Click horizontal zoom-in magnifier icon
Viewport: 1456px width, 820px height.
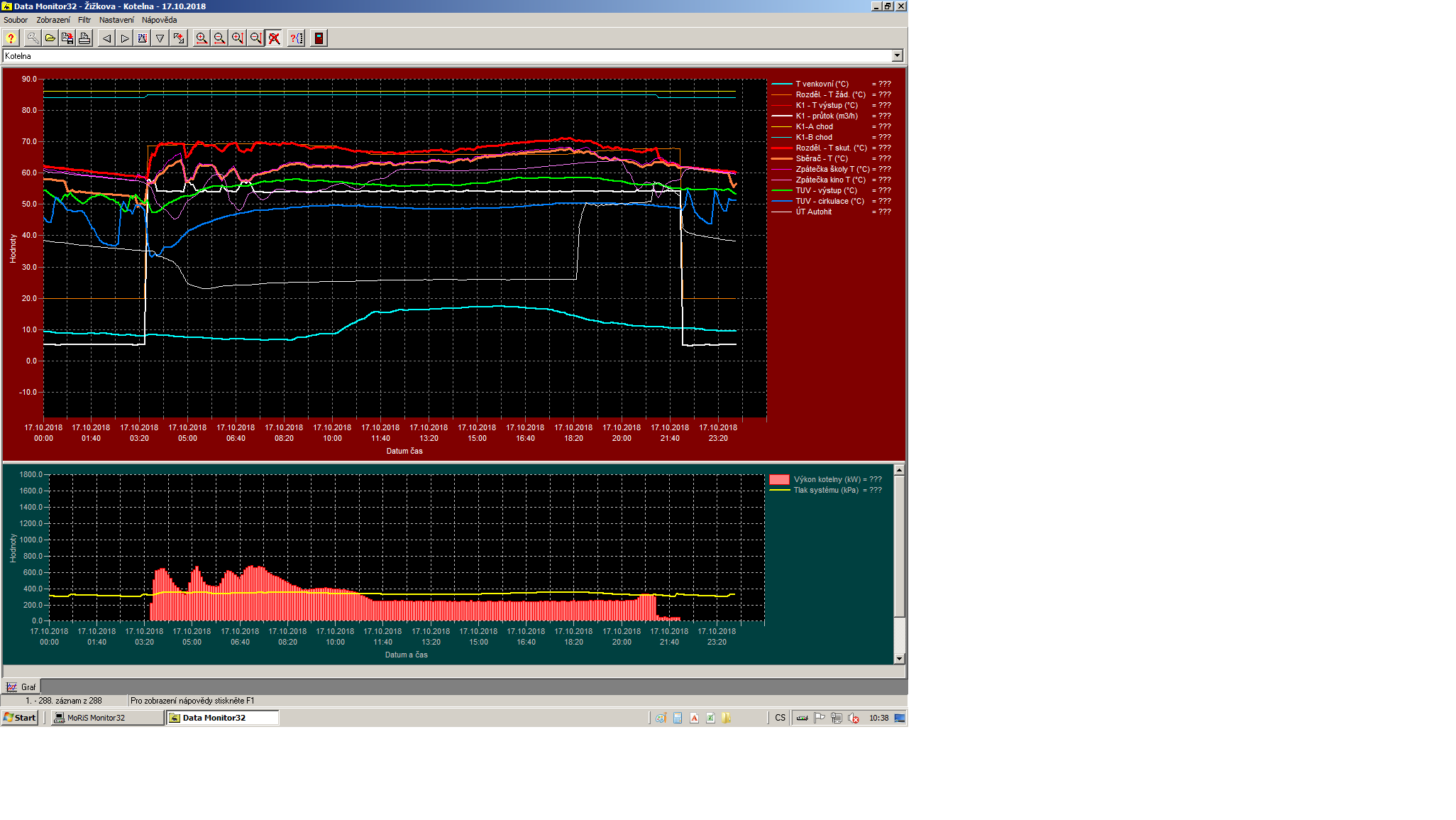202,38
